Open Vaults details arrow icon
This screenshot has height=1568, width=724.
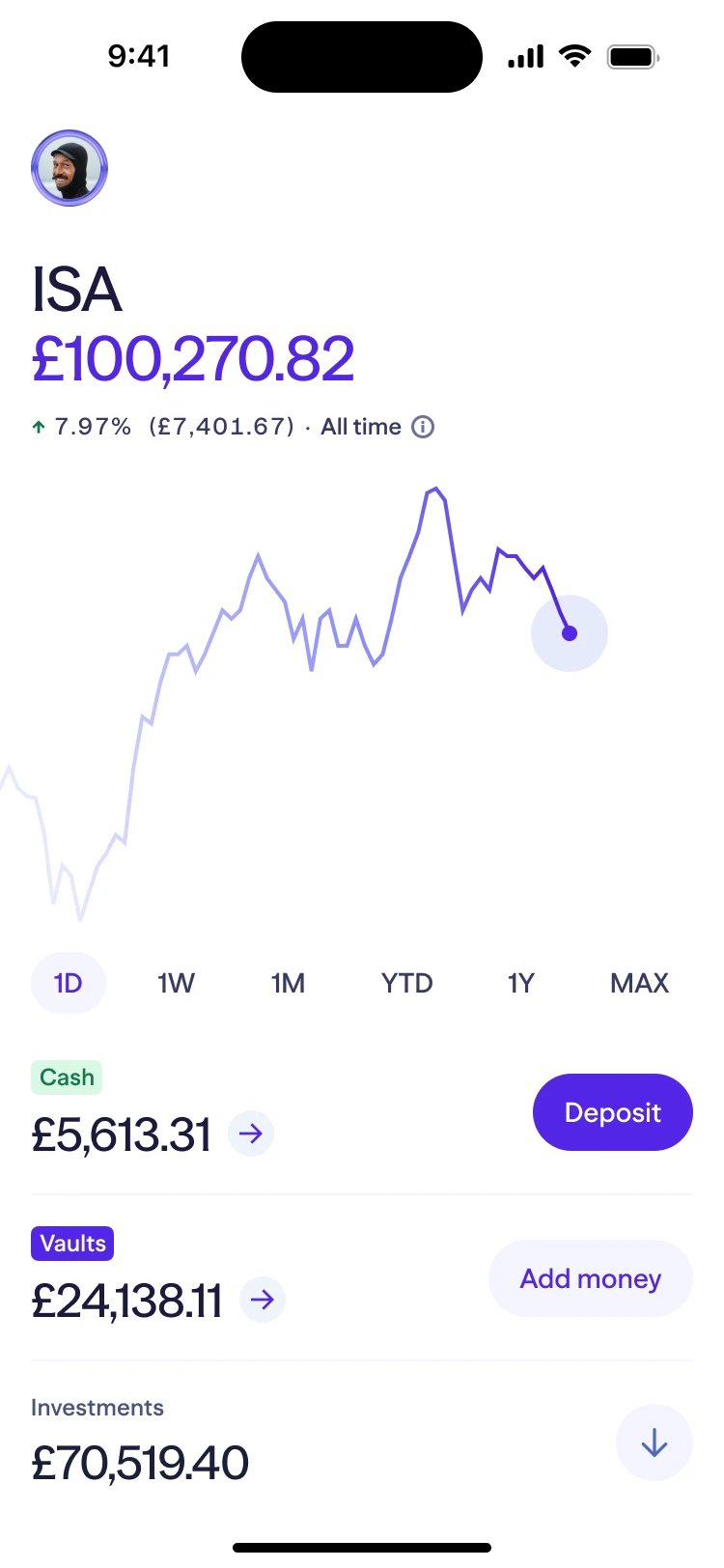[262, 1300]
